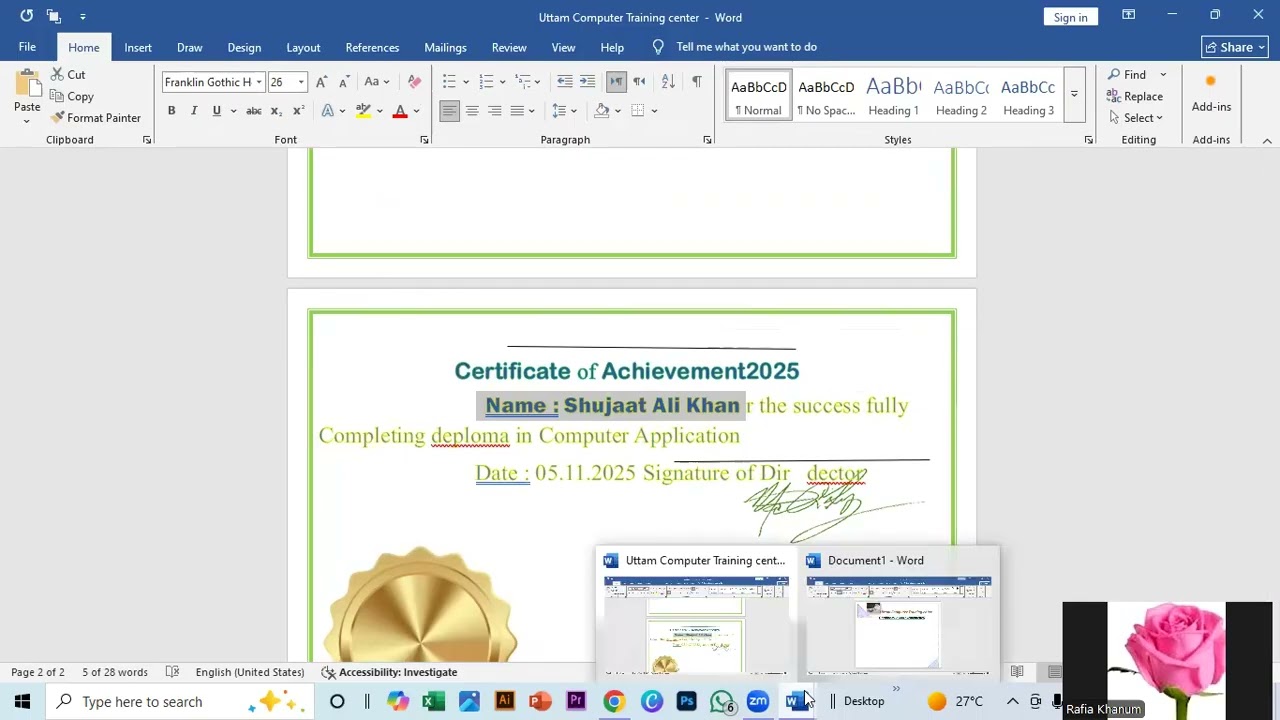The height and width of the screenshot is (720, 1280).
Task: Open Photoshop from the taskbar
Action: pyautogui.click(x=686, y=702)
